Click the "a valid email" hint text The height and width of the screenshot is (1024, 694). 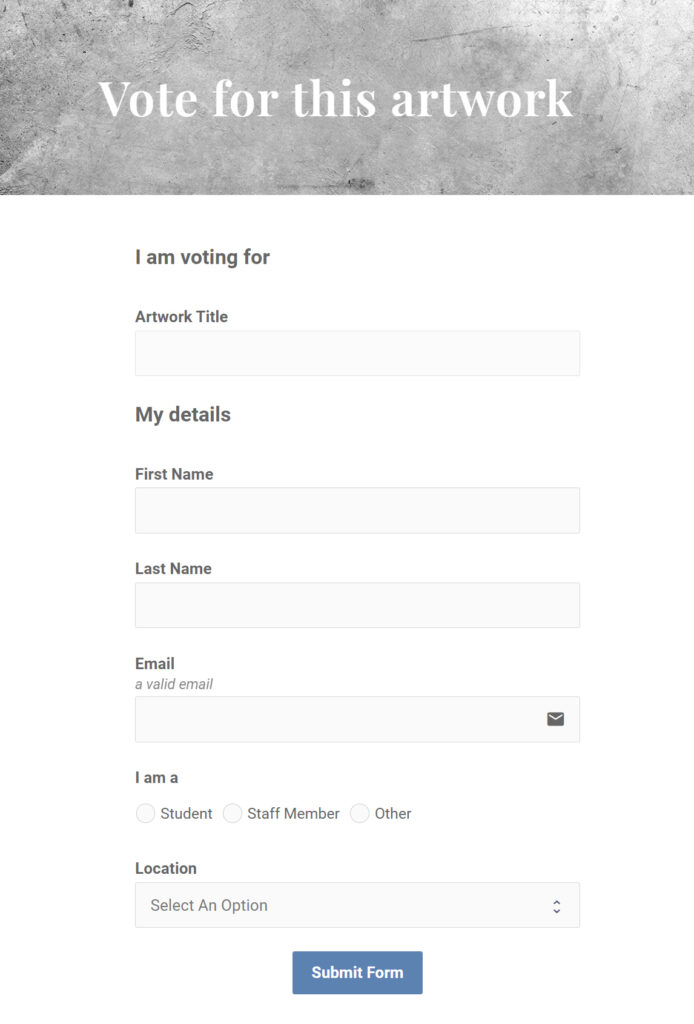(174, 684)
